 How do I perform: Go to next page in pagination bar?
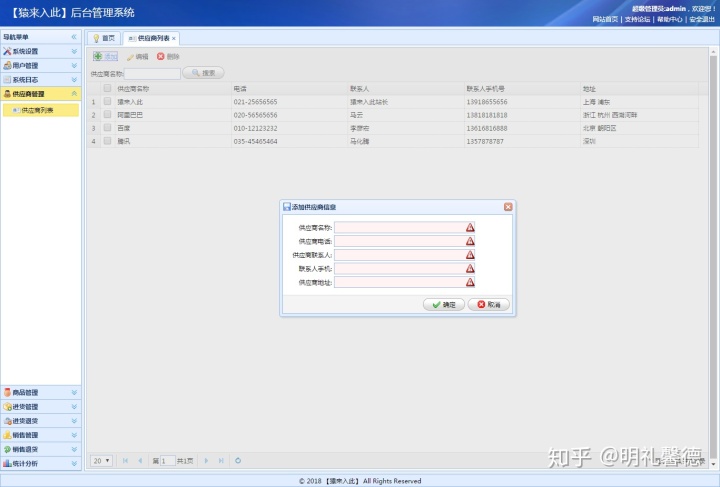point(206,460)
